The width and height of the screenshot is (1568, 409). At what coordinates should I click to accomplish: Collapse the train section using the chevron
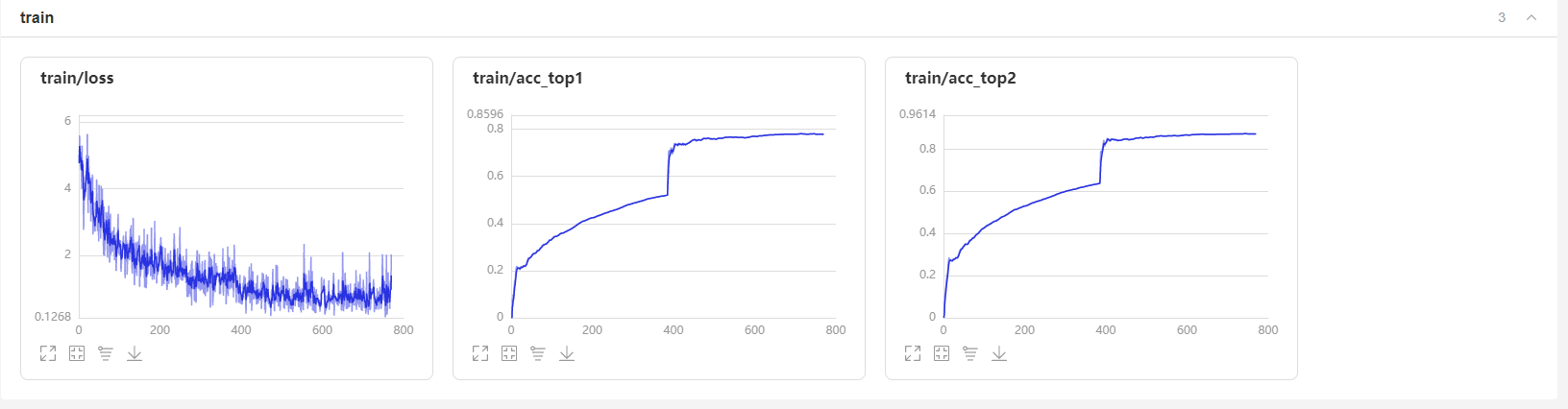pyautogui.click(x=1531, y=17)
